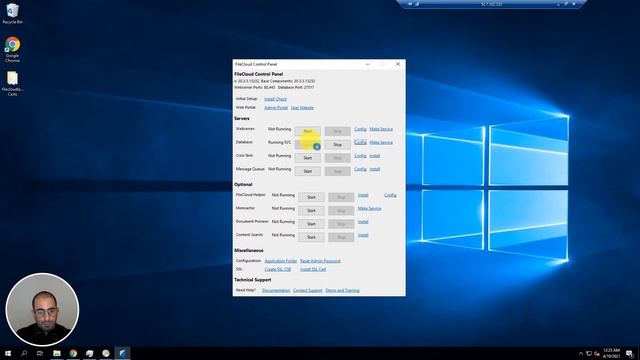Open FileCloud Helper Config link
This screenshot has width=640, height=360.
pos(390,195)
